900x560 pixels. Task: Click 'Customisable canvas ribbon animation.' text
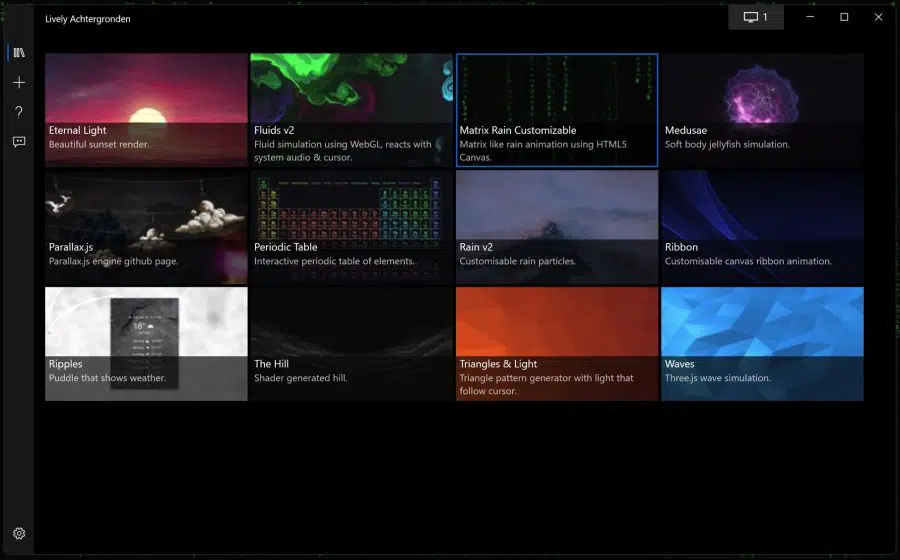[x=748, y=261]
